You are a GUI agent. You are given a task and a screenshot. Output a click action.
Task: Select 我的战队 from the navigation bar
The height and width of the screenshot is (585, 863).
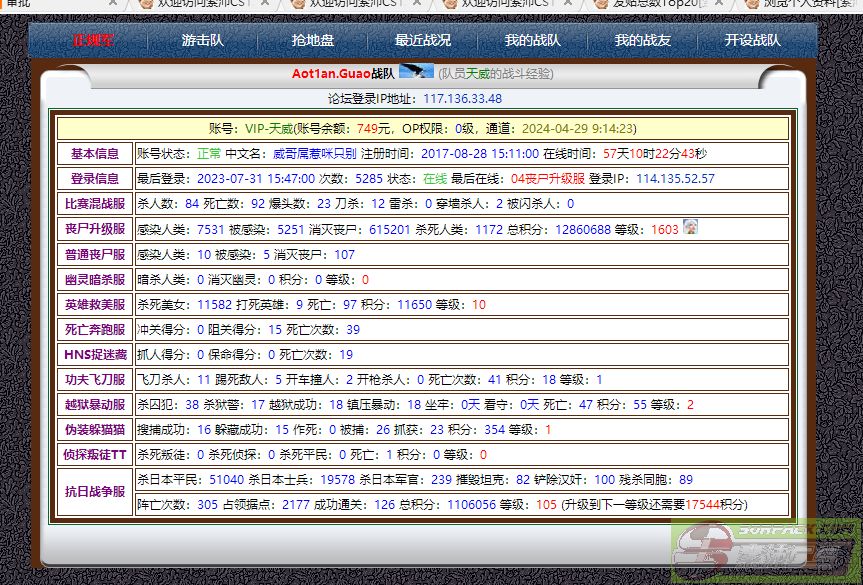(532, 41)
